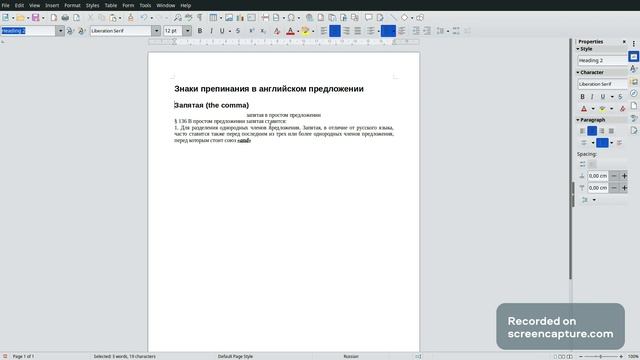This screenshot has height=360, width=640.
Task: Toggle Formatting Marks pilcrow icon
Action: [200, 18]
